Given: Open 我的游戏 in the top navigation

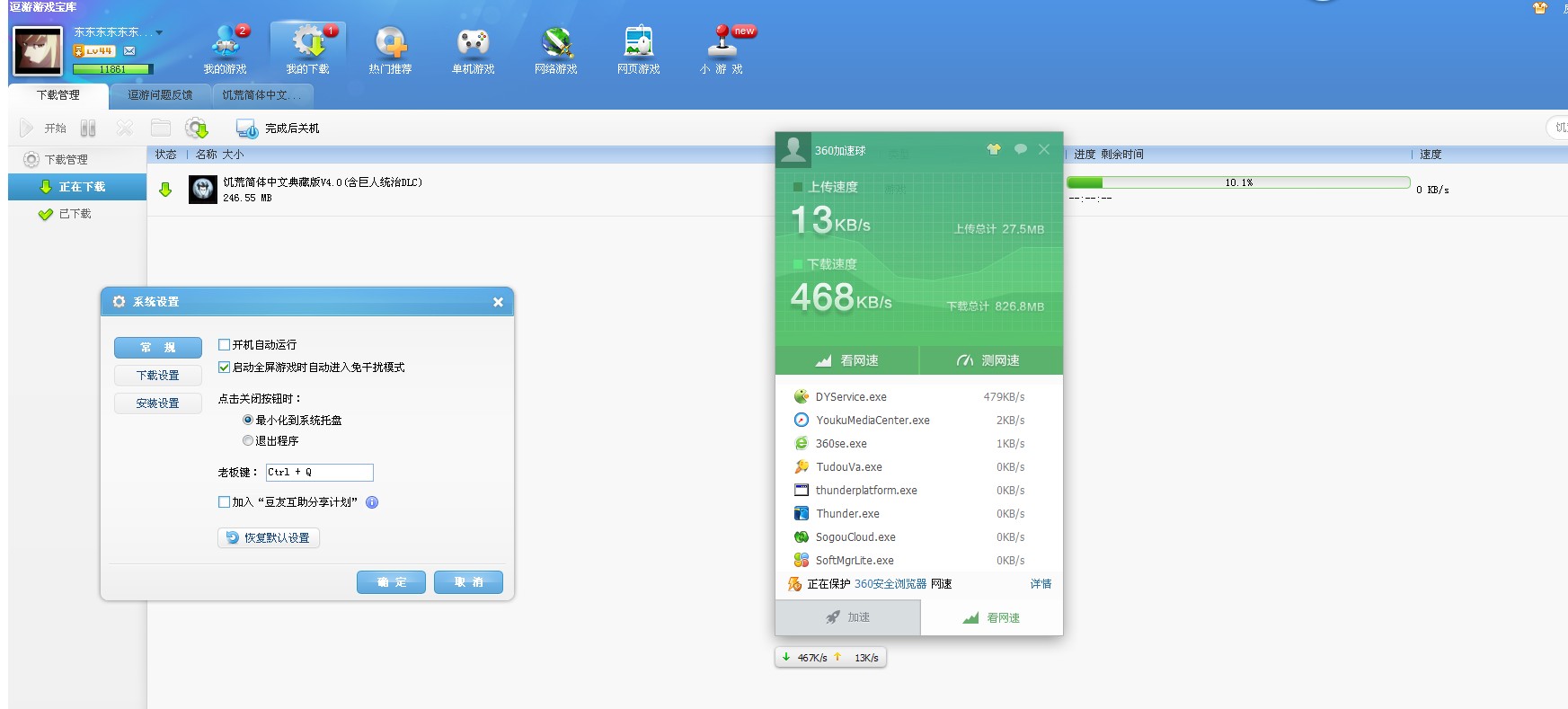Looking at the screenshot, I should 226,49.
